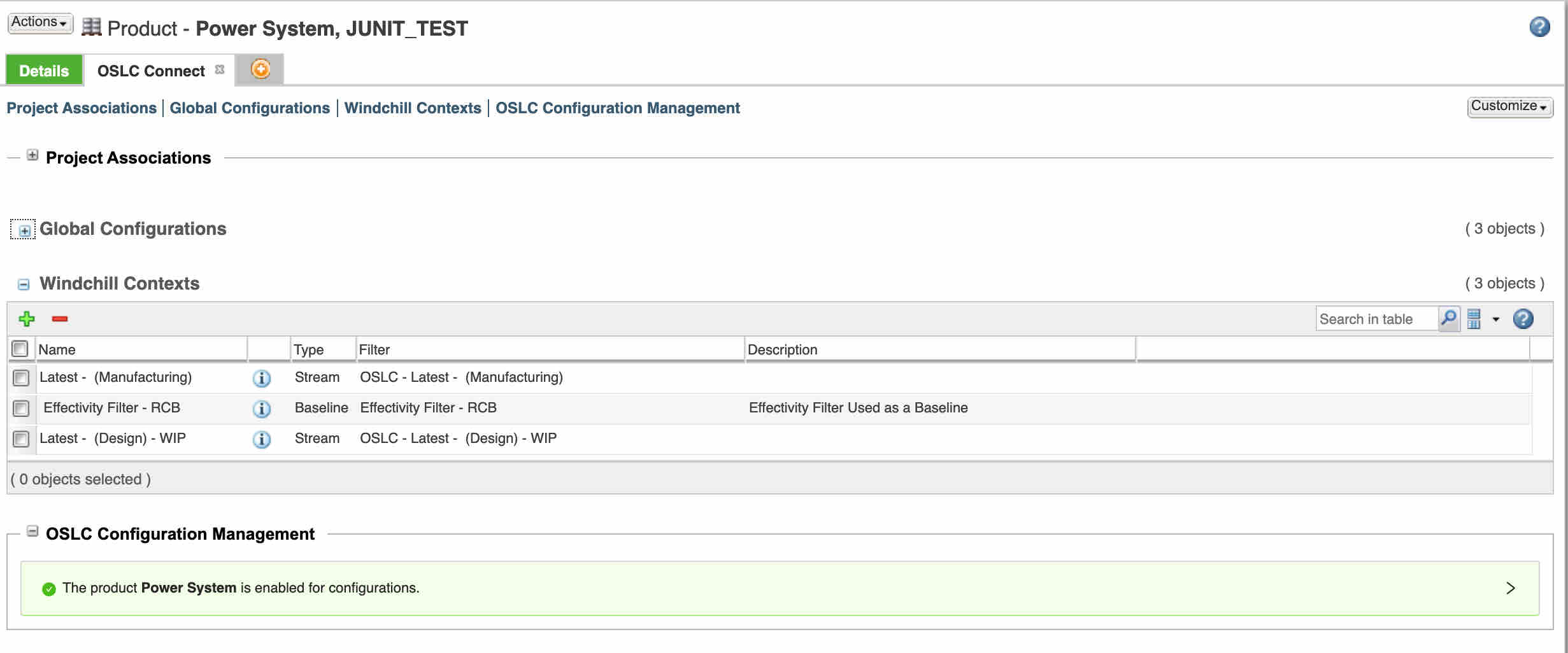Switch to the Details tab

coord(44,71)
